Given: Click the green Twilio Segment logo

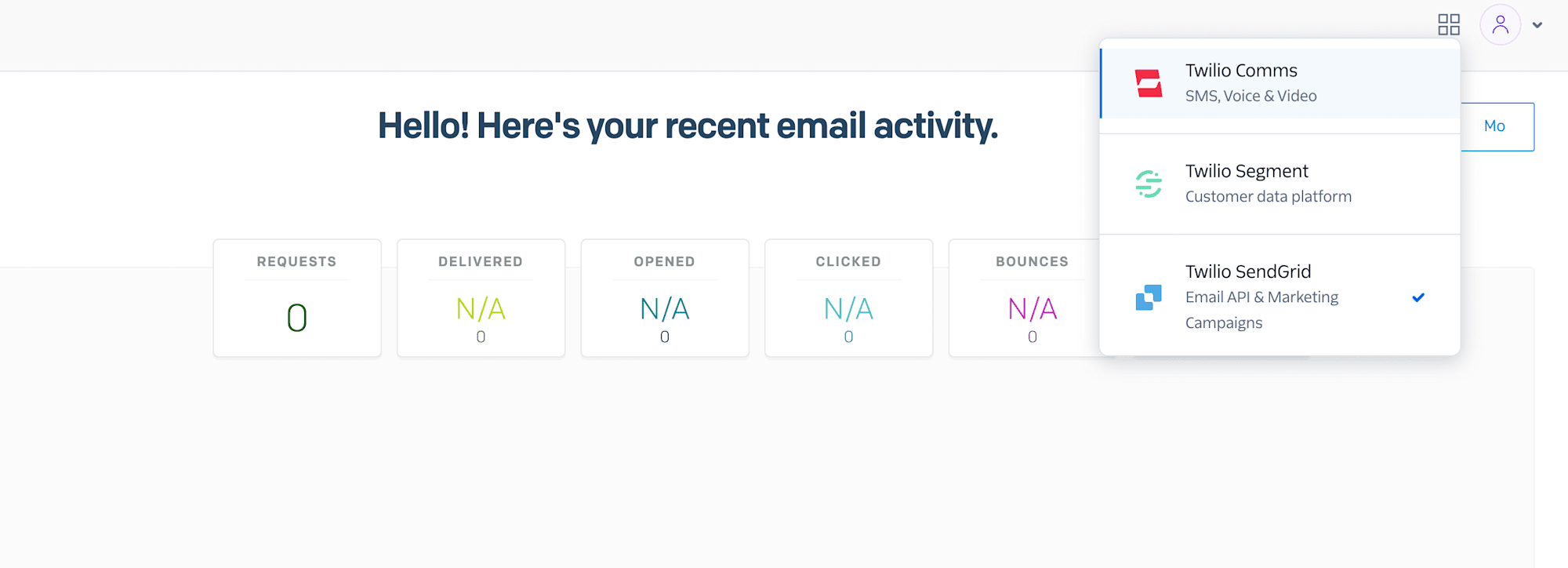Looking at the screenshot, I should tap(1149, 184).
